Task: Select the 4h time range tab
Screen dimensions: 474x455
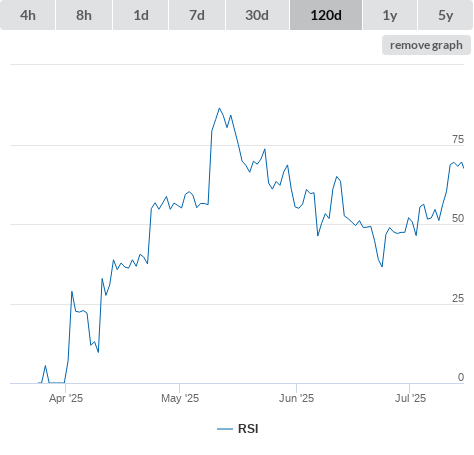Action: click(x=28, y=15)
